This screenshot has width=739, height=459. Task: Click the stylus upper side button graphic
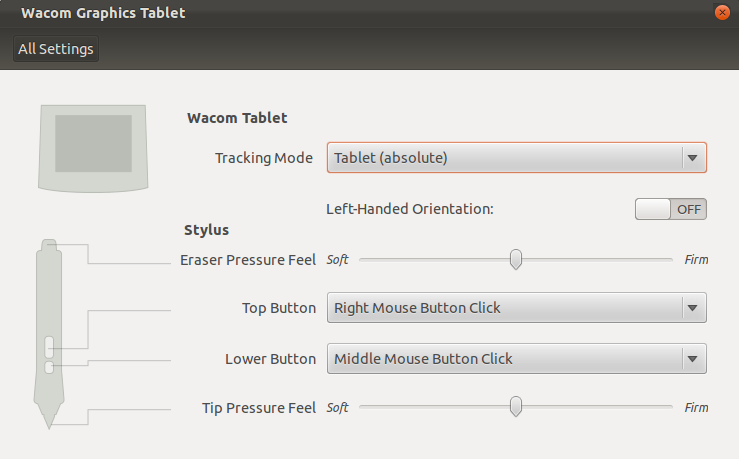click(x=49, y=347)
